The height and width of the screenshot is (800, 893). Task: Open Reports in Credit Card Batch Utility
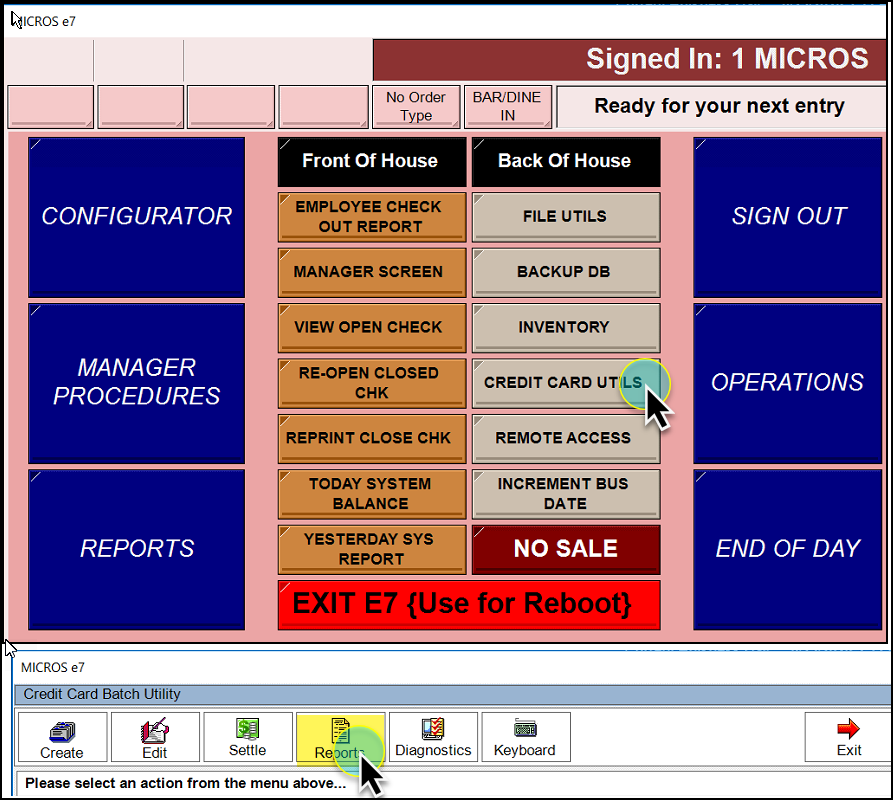pos(340,738)
